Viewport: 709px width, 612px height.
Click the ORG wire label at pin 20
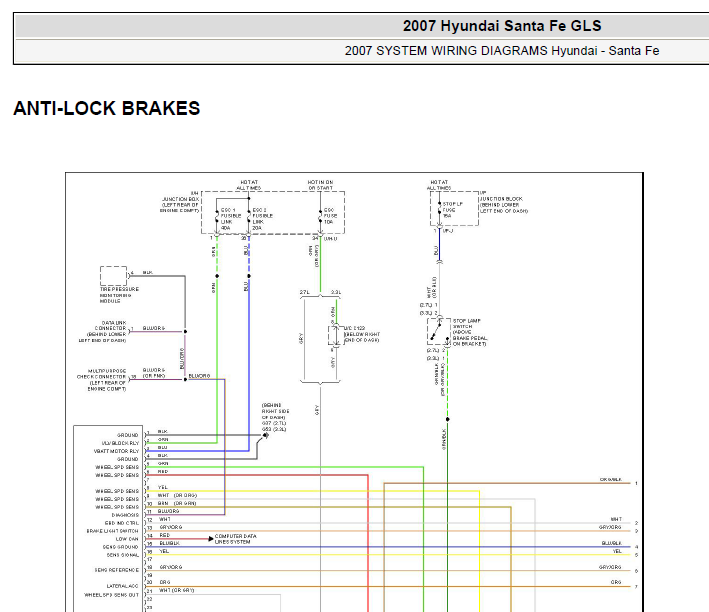point(165,582)
